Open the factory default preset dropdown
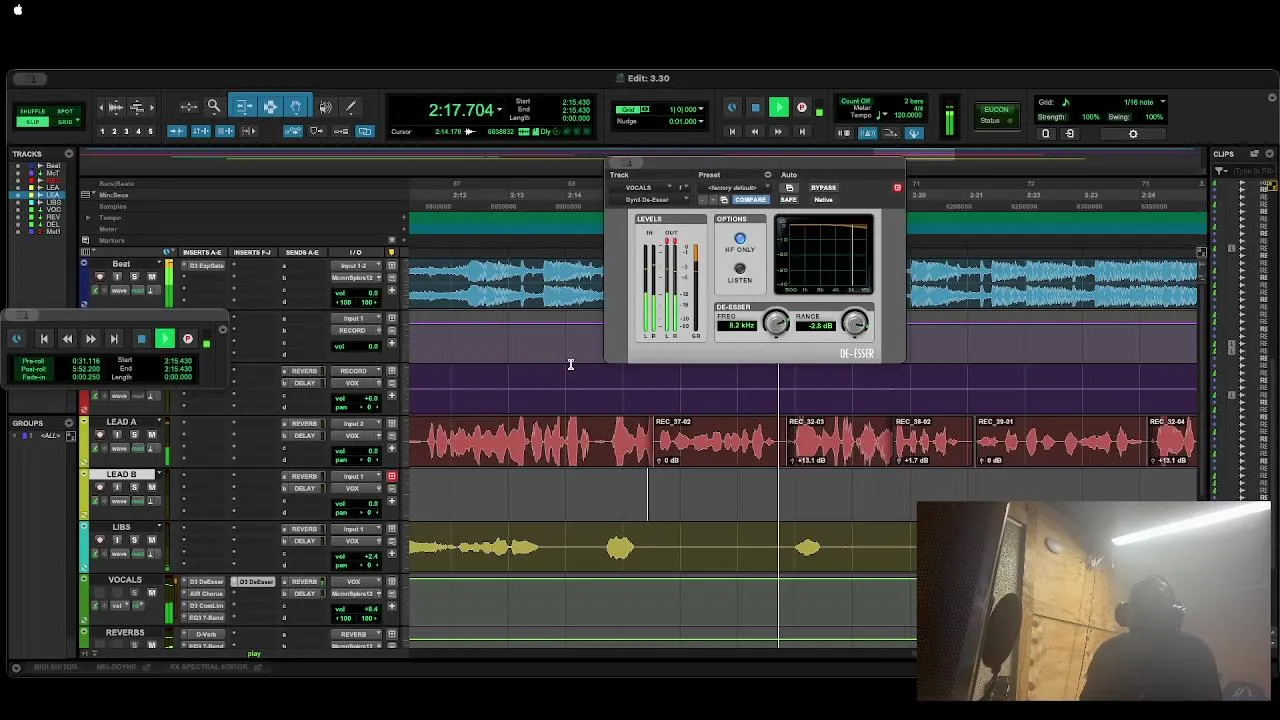 tap(738, 188)
